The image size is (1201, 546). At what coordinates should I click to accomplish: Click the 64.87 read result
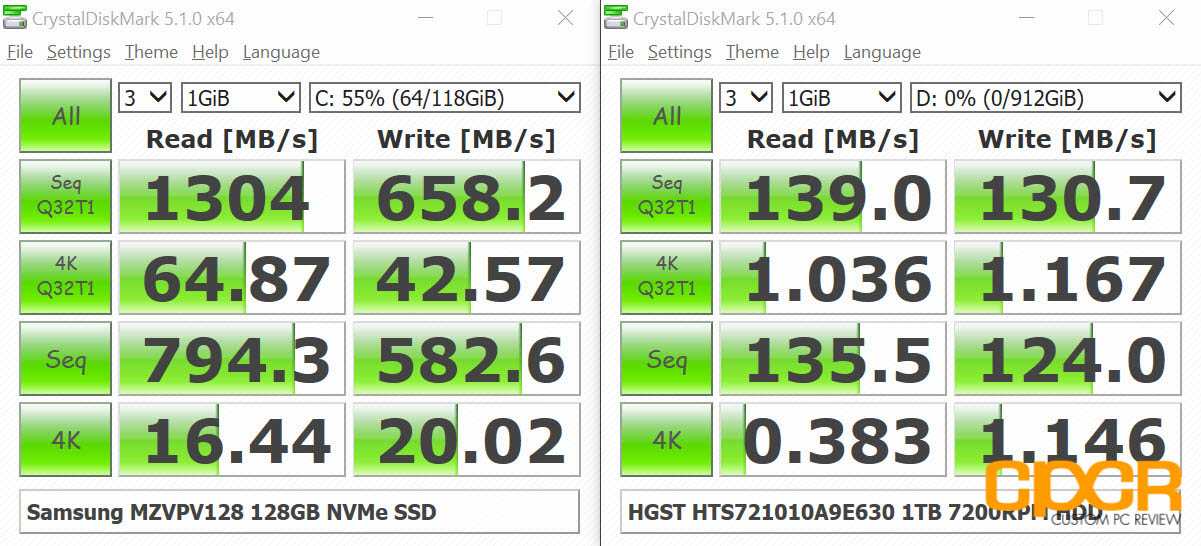coord(233,277)
